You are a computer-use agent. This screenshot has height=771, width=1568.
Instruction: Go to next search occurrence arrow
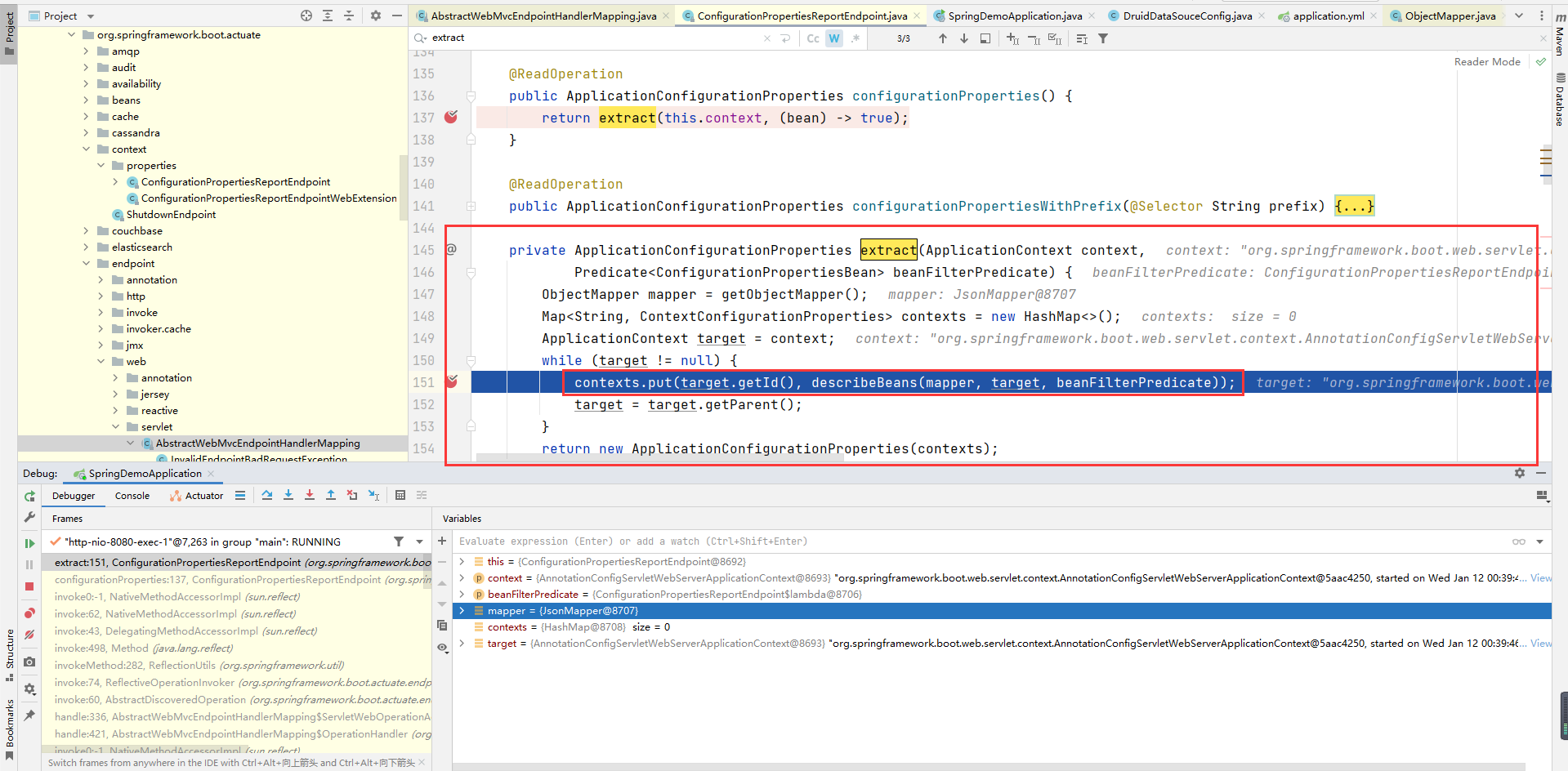[x=964, y=38]
